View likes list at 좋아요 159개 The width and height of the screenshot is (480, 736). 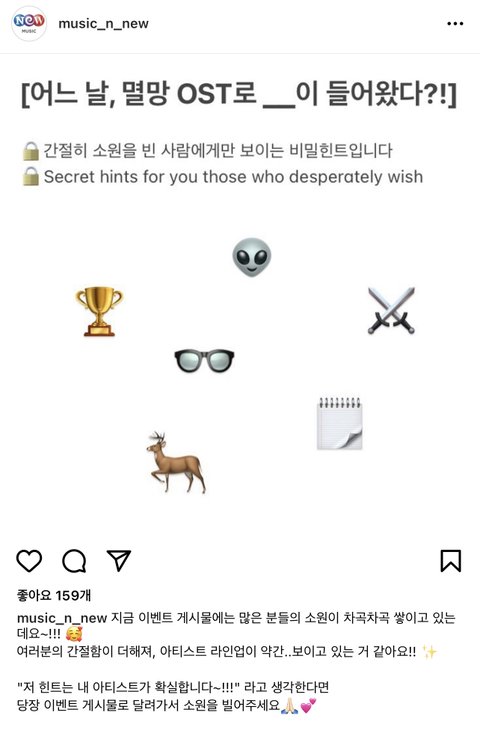54,595
